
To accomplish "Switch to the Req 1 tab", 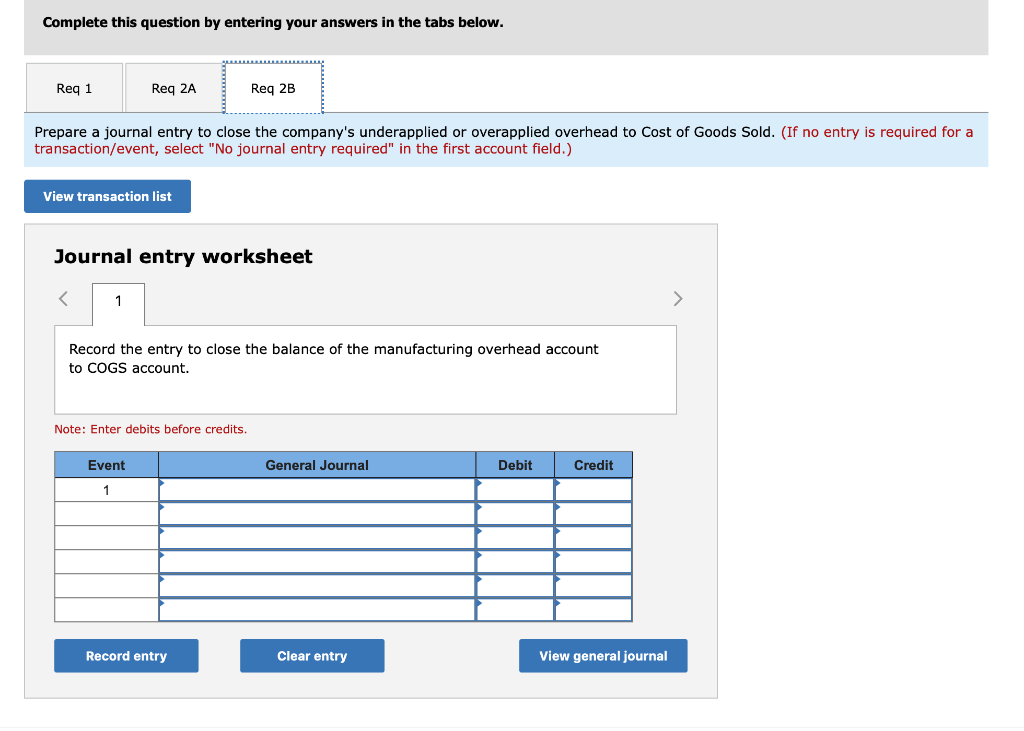I will coord(74,87).
